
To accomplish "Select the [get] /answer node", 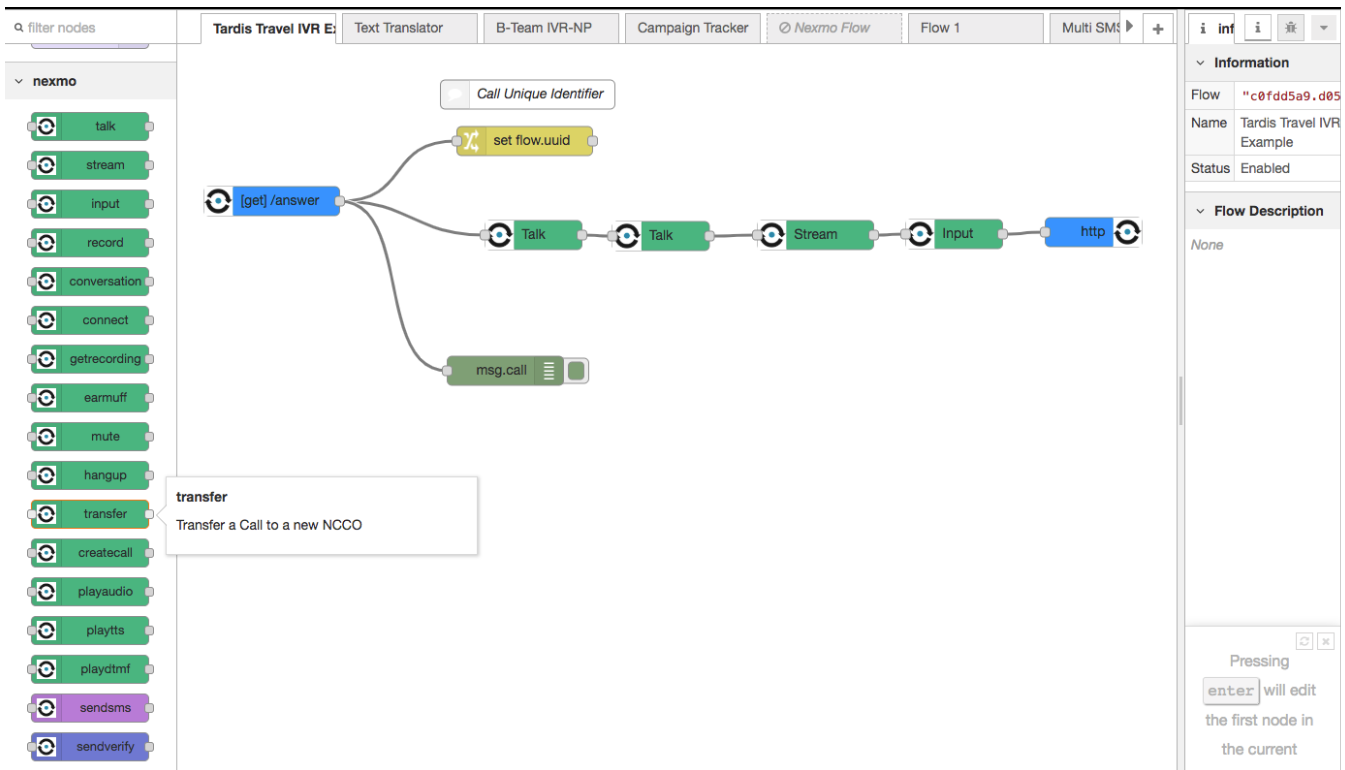I will (x=279, y=201).
